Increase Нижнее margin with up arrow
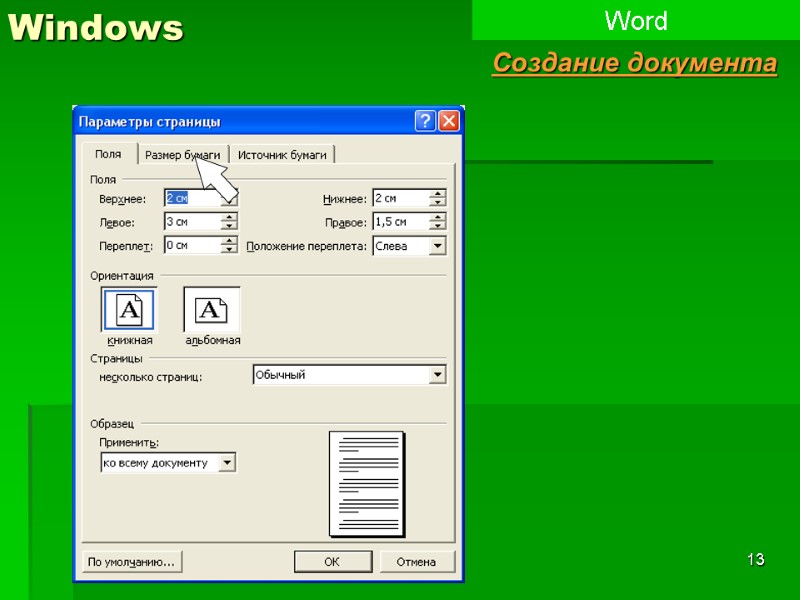The height and width of the screenshot is (600, 800). click(x=438, y=194)
